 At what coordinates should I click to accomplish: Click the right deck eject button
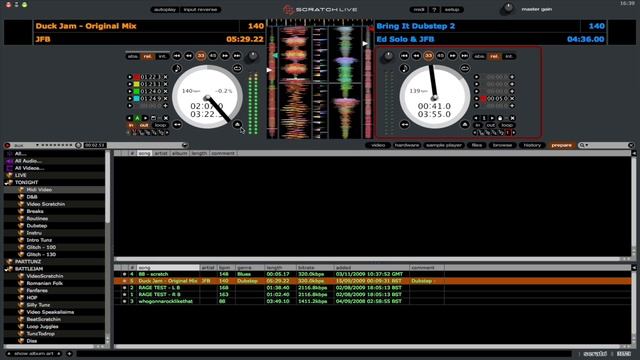(464, 124)
